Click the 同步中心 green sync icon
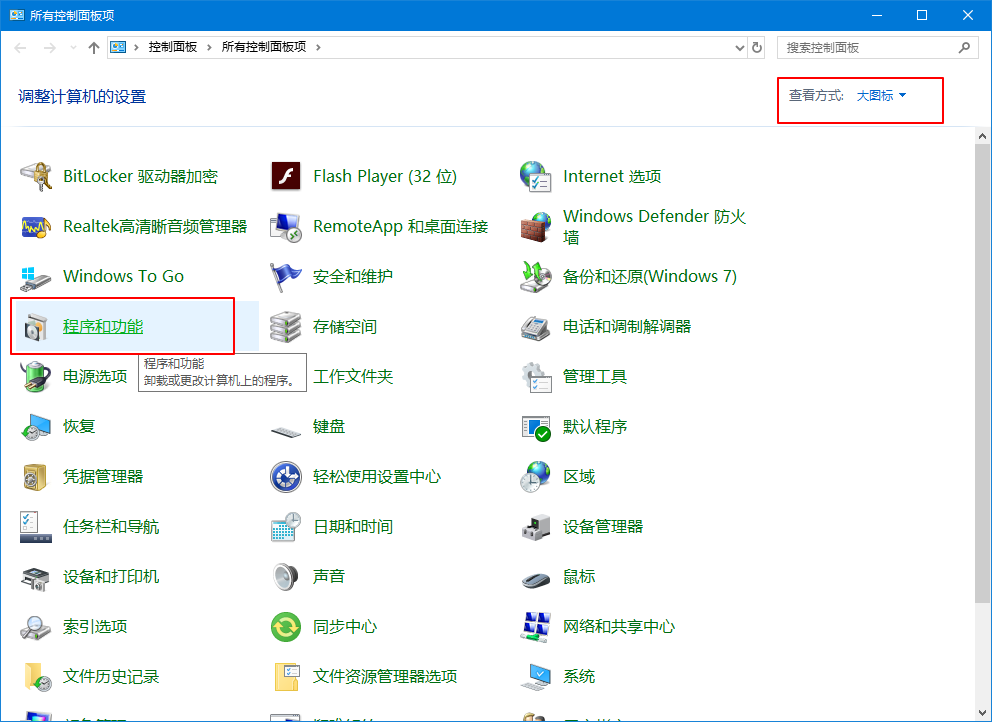The image size is (992, 722). (x=286, y=626)
